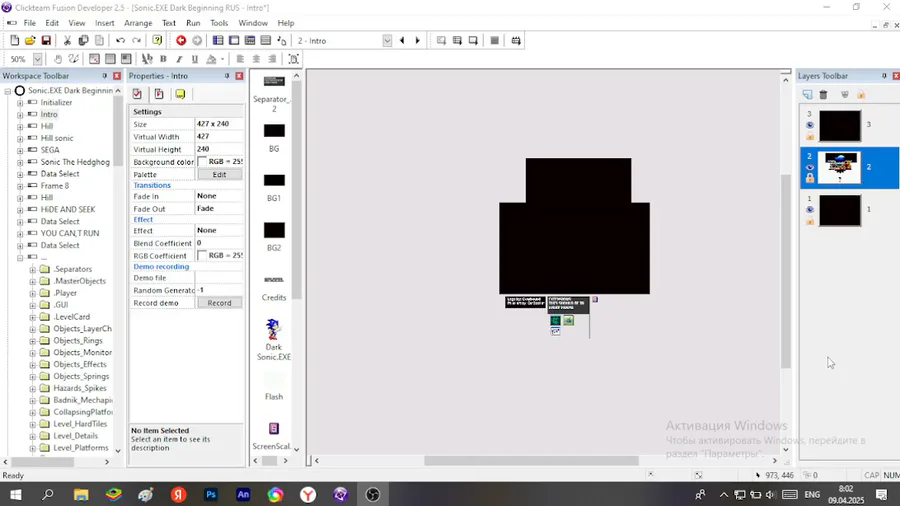Open the File menu
Viewport: 900px width, 506px height.
29,23
